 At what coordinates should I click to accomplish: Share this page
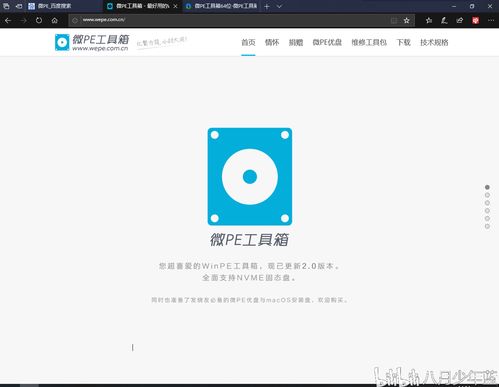[x=460, y=21]
